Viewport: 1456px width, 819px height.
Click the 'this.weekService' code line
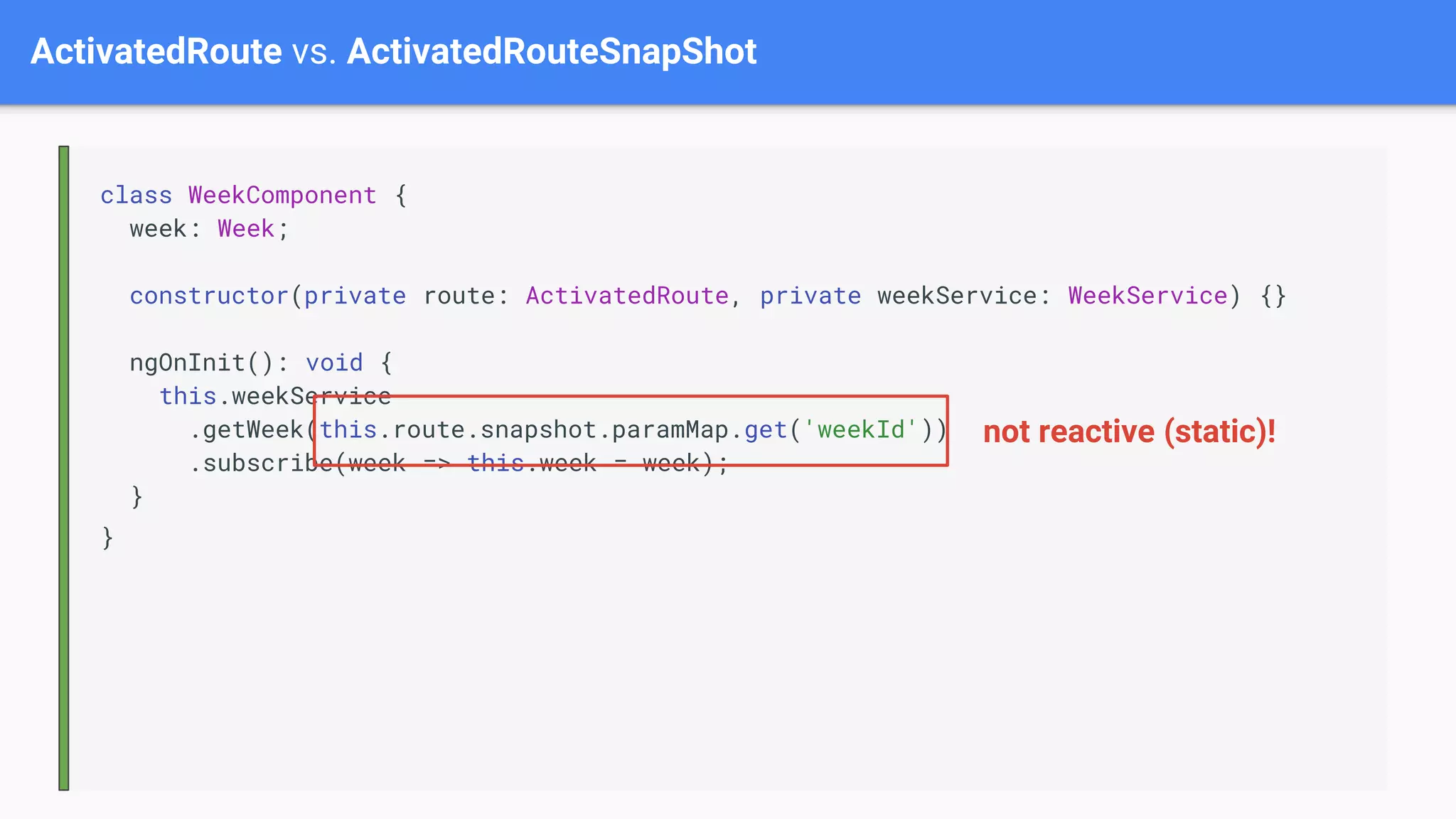click(275, 396)
